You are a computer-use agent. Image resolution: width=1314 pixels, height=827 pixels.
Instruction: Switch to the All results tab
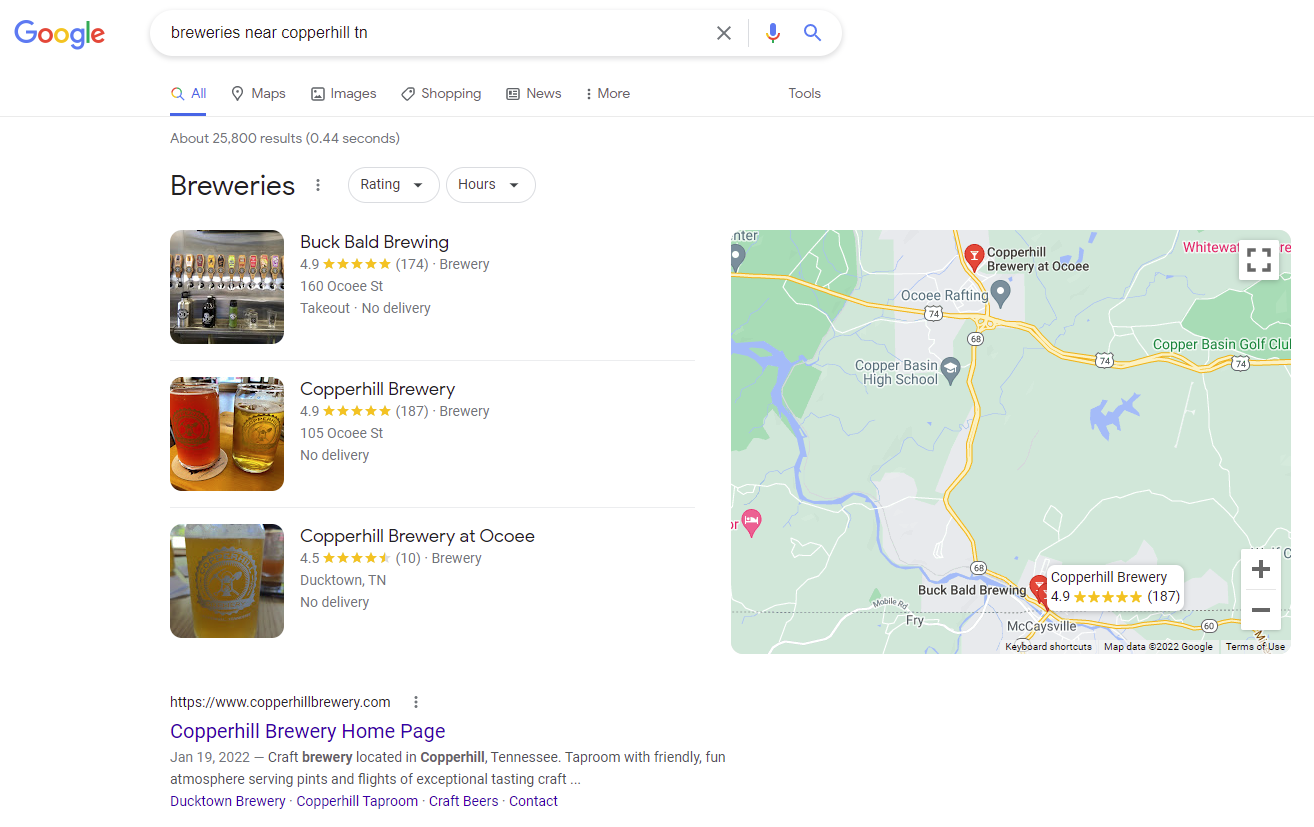[188, 93]
